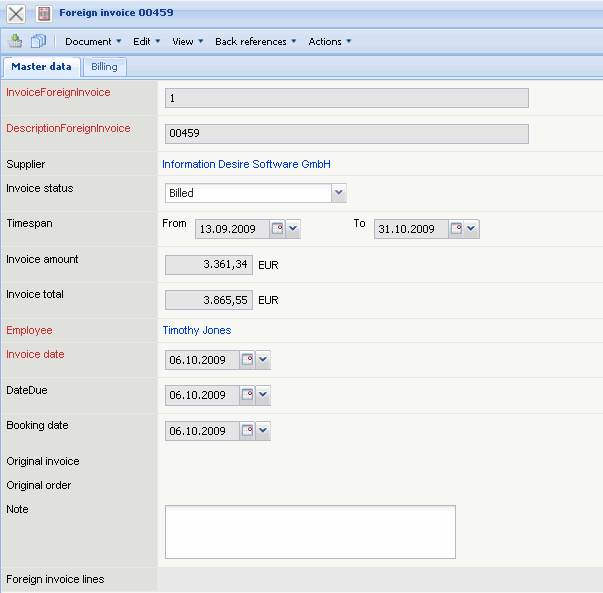Expand the Timespan From date dropdown arrow
This screenshot has height=593, width=603.
(x=293, y=229)
